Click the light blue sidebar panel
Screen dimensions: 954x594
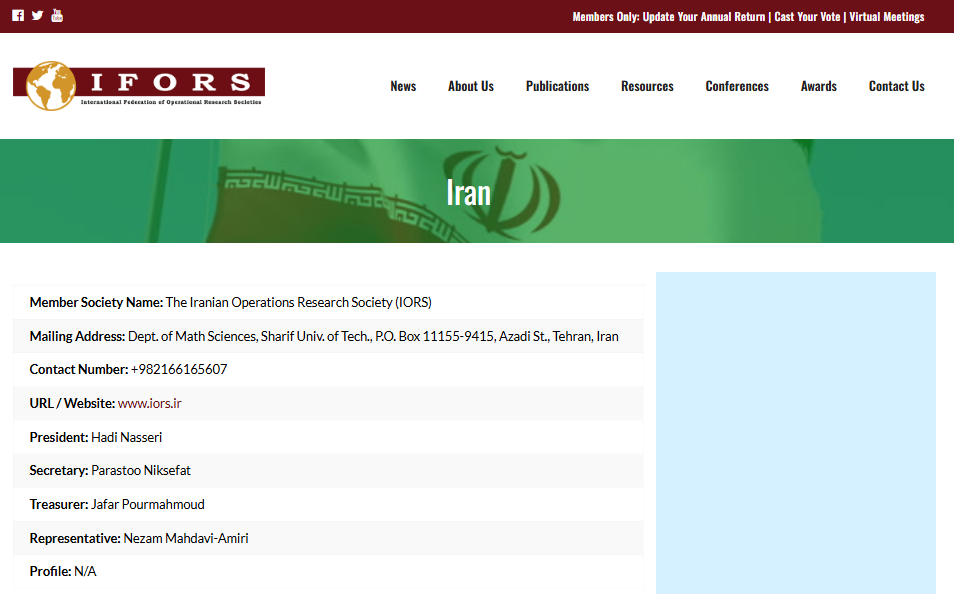795,430
